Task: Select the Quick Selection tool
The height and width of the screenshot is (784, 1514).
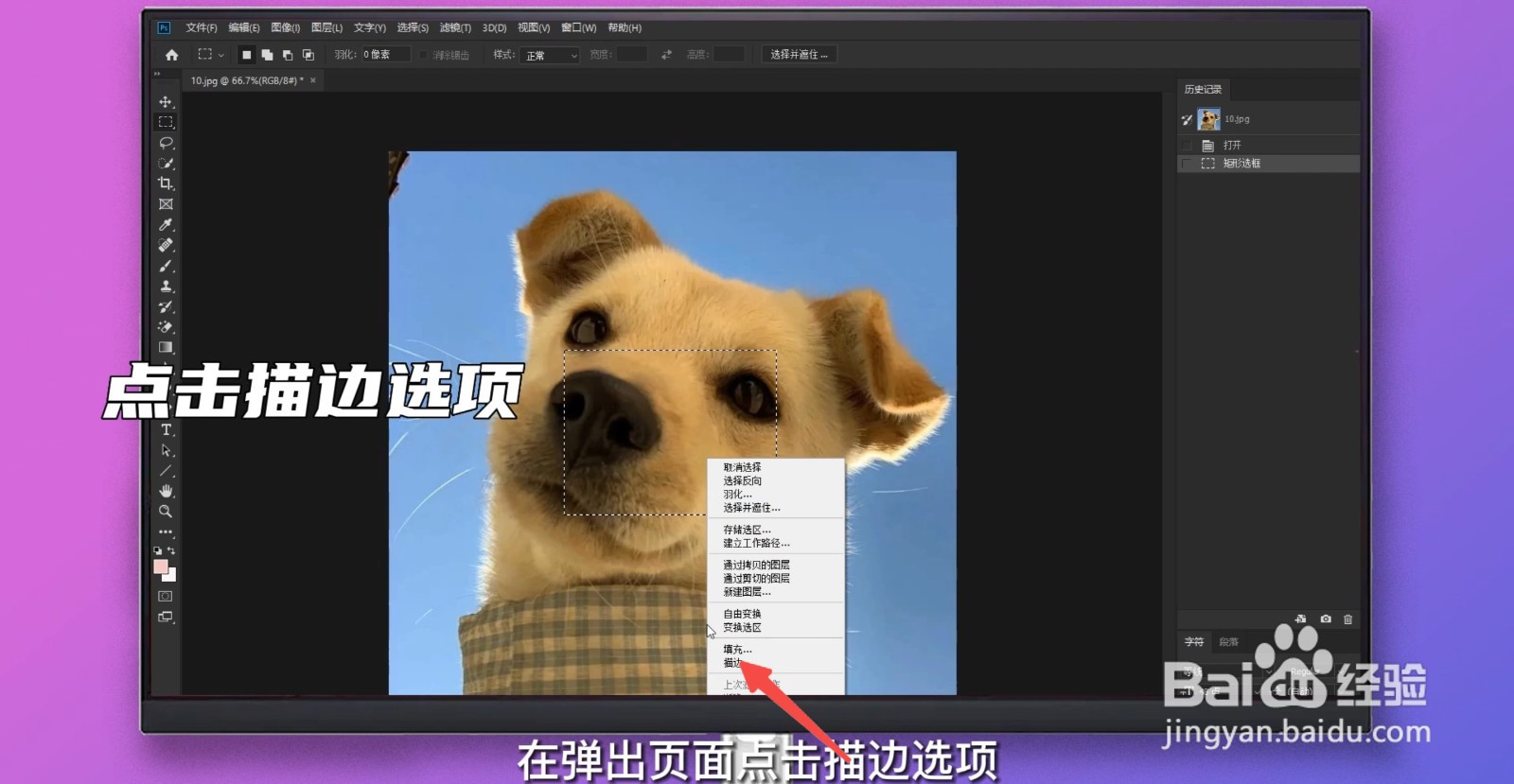Action: (166, 163)
